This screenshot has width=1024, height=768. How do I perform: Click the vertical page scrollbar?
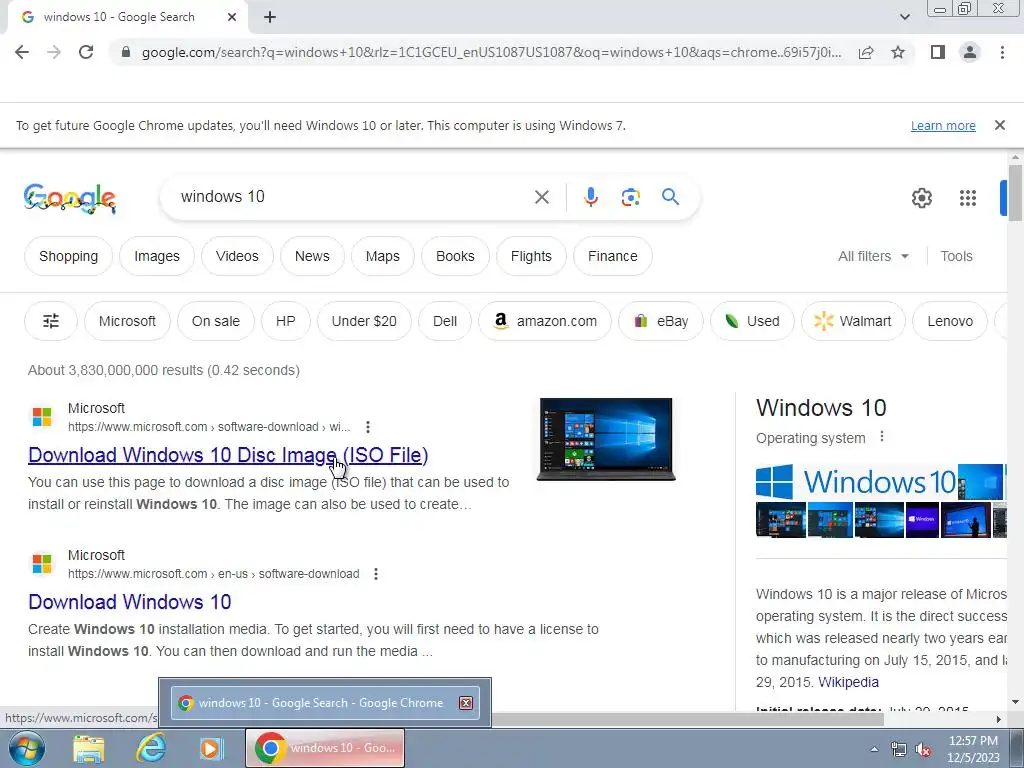pyautogui.click(x=1016, y=193)
